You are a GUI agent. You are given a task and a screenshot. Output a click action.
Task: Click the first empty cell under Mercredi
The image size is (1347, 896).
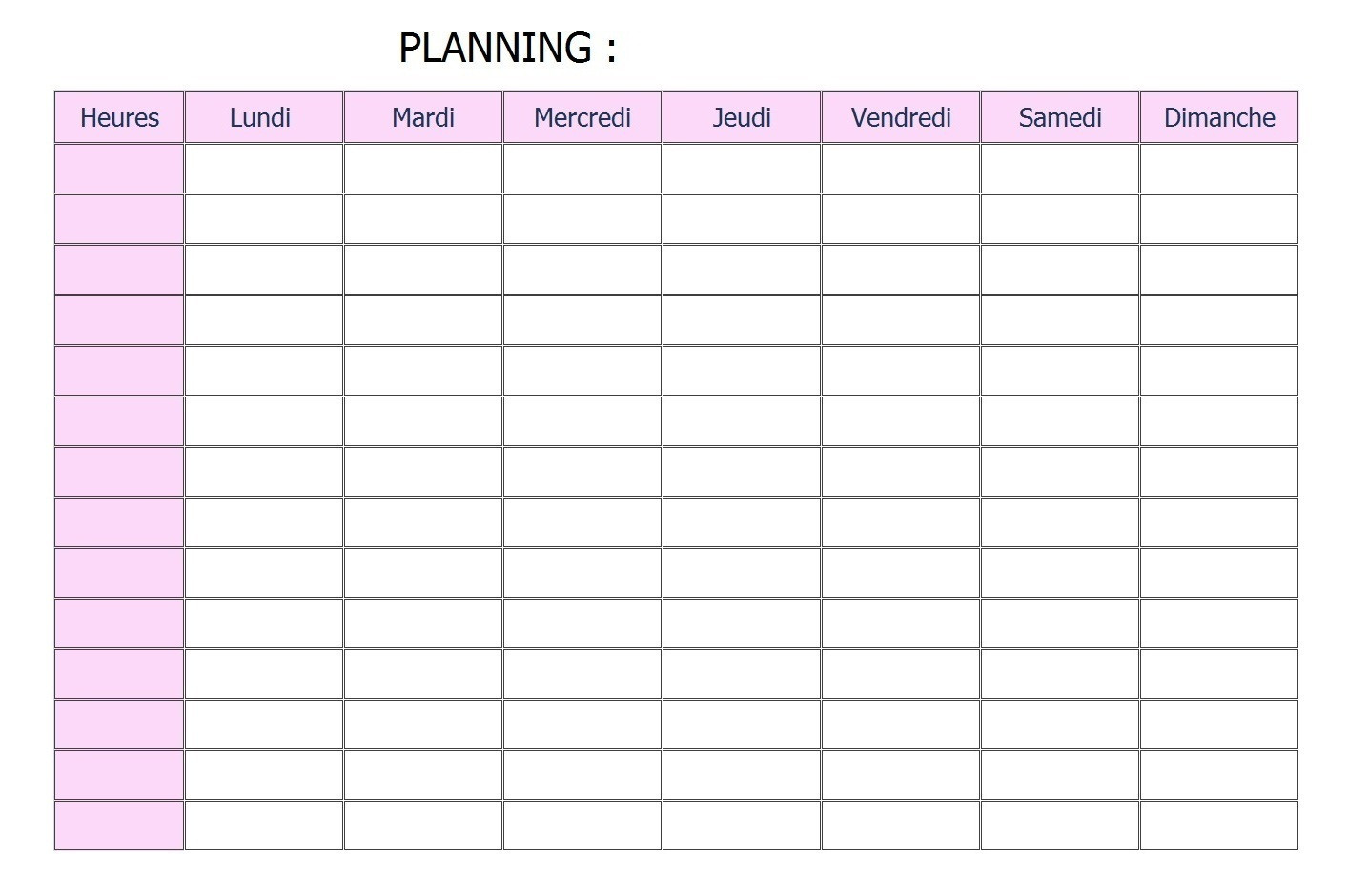click(x=582, y=169)
